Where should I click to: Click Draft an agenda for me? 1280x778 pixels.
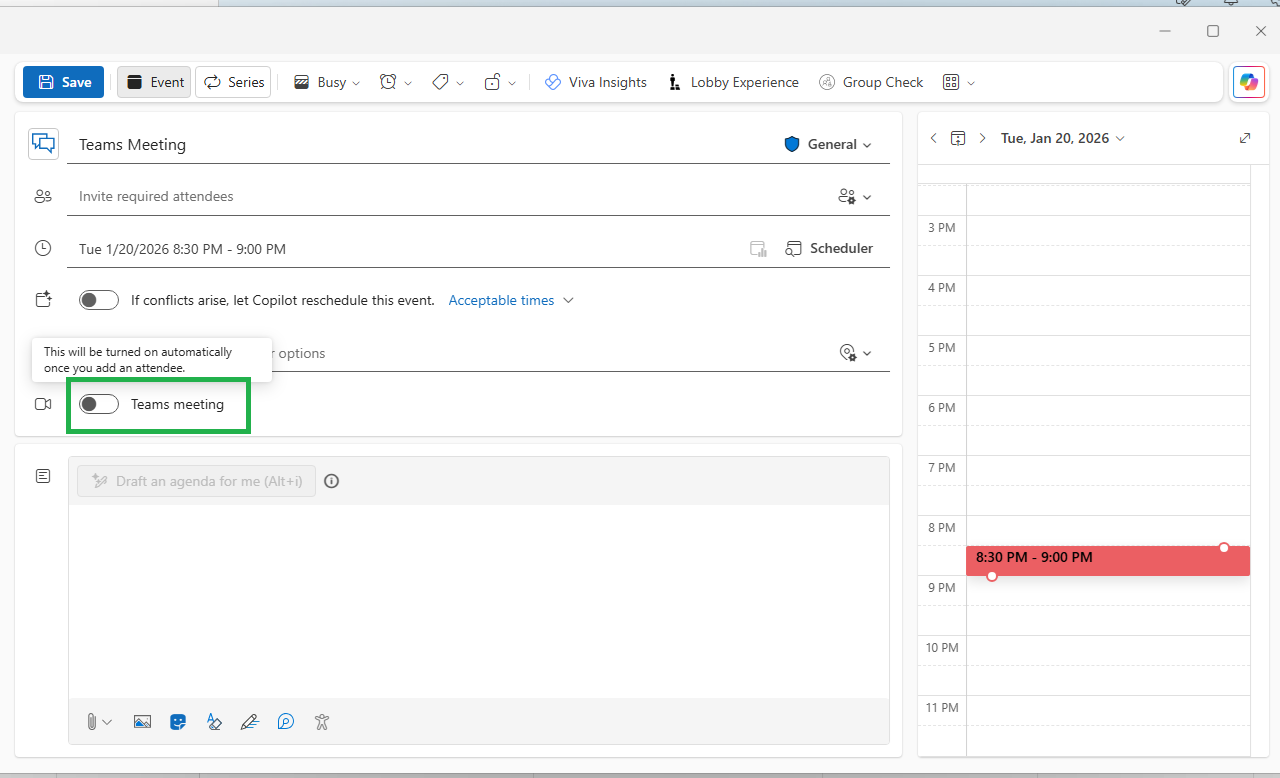pos(197,481)
